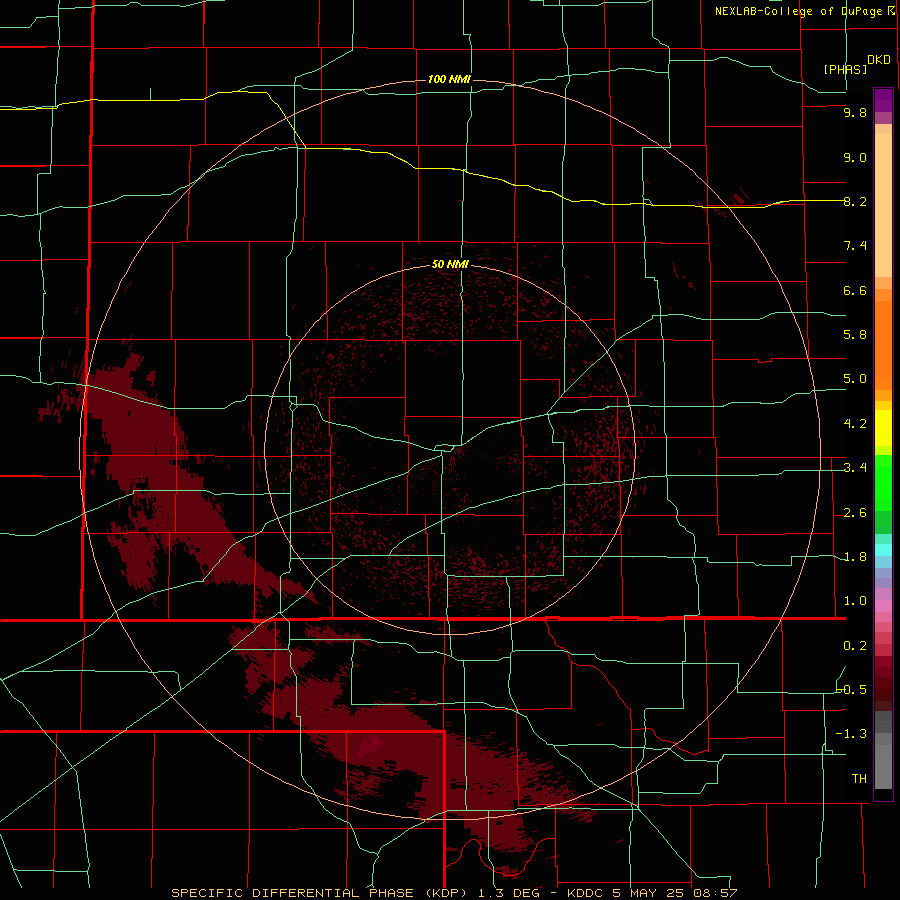Image resolution: width=900 pixels, height=900 pixels.
Task: Click the [PHAS] label near the legend
Action: (x=845, y=69)
